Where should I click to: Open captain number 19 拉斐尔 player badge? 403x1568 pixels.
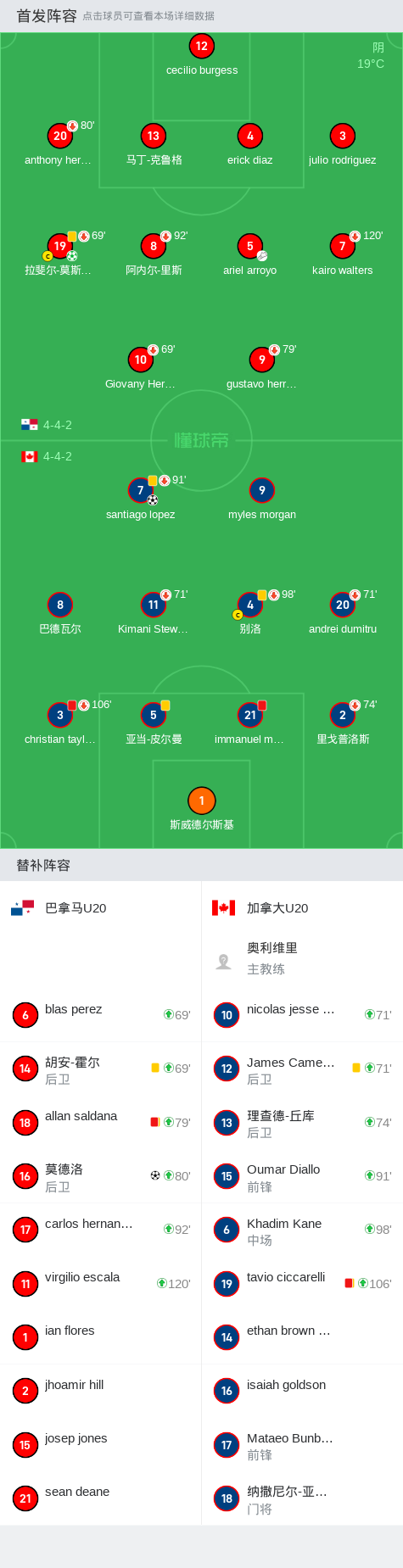click(x=60, y=246)
